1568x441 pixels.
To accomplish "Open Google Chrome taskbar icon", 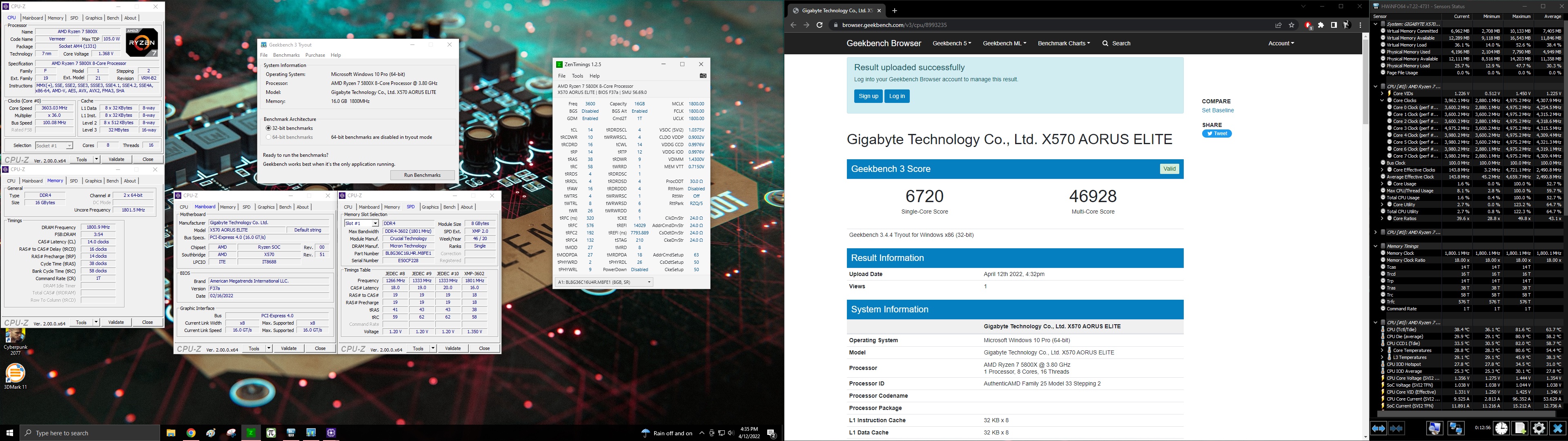I will 191,433.
